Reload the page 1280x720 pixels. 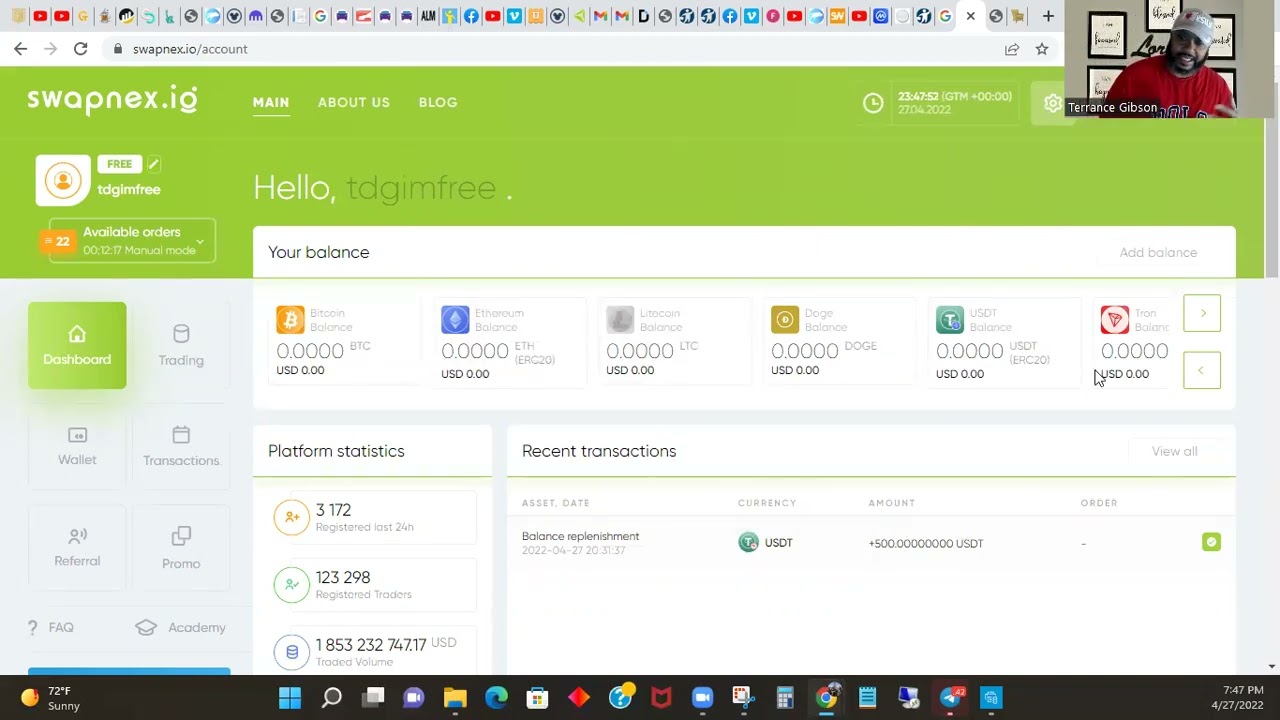click(x=80, y=48)
